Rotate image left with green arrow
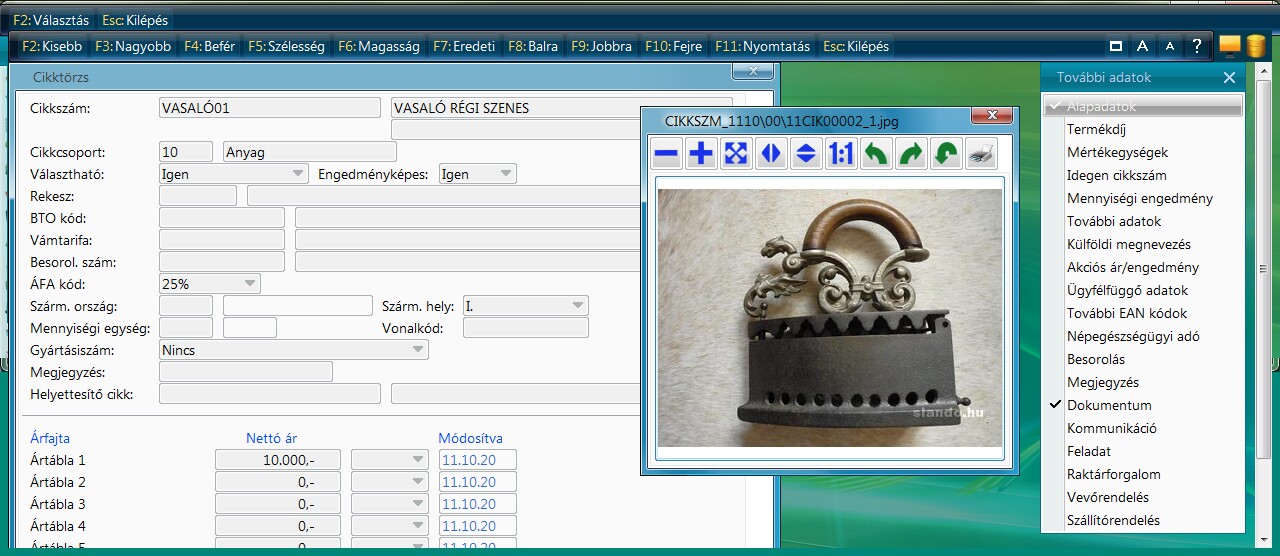The width and height of the screenshot is (1280, 556). 877,154
